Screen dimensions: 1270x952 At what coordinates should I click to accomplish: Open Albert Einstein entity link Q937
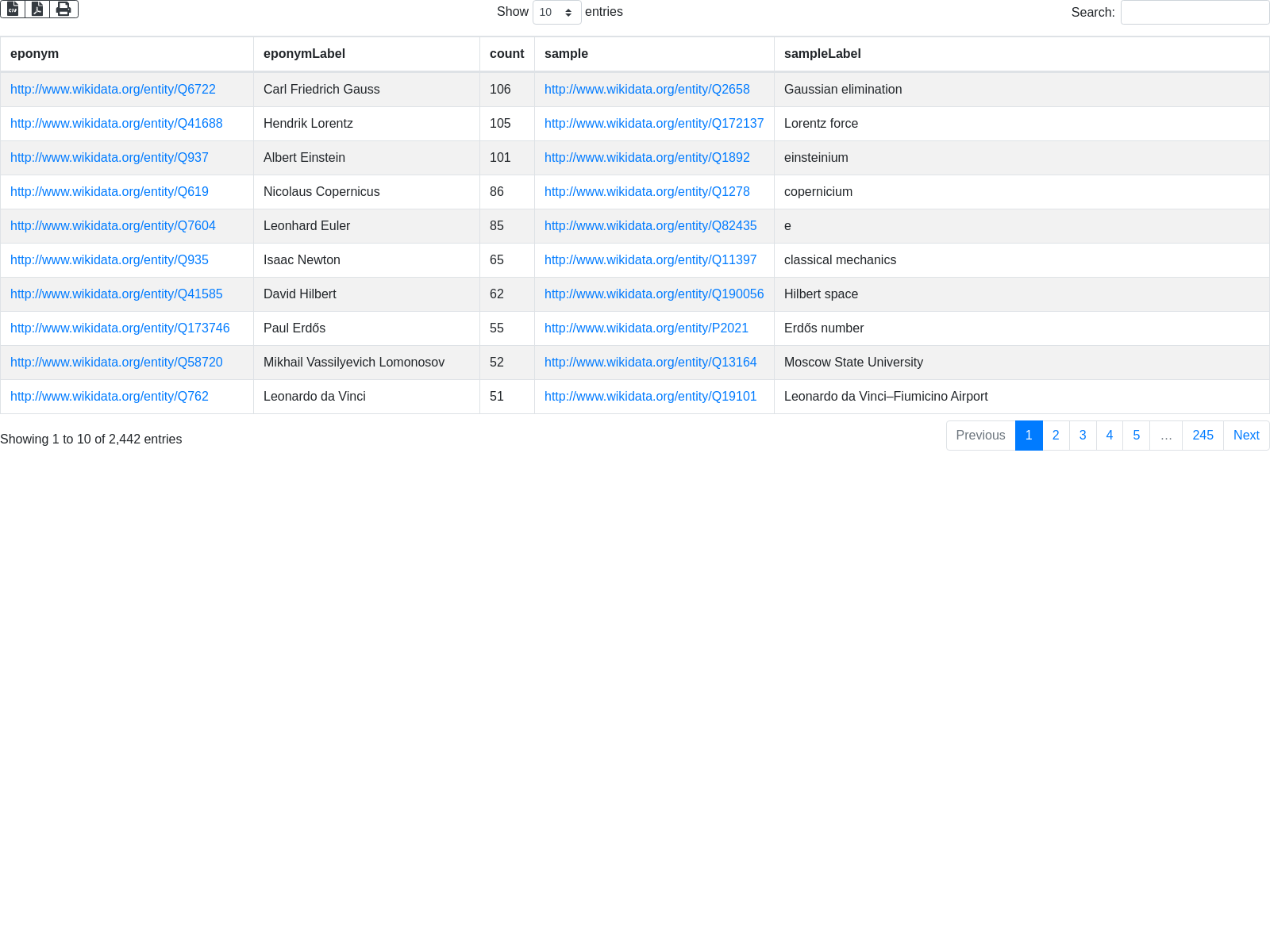[110, 158]
